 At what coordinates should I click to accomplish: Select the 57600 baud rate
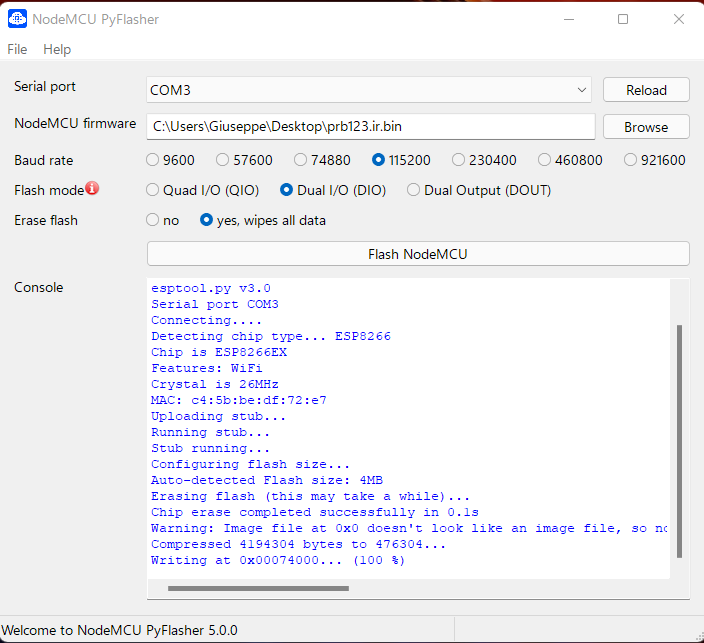click(244, 160)
